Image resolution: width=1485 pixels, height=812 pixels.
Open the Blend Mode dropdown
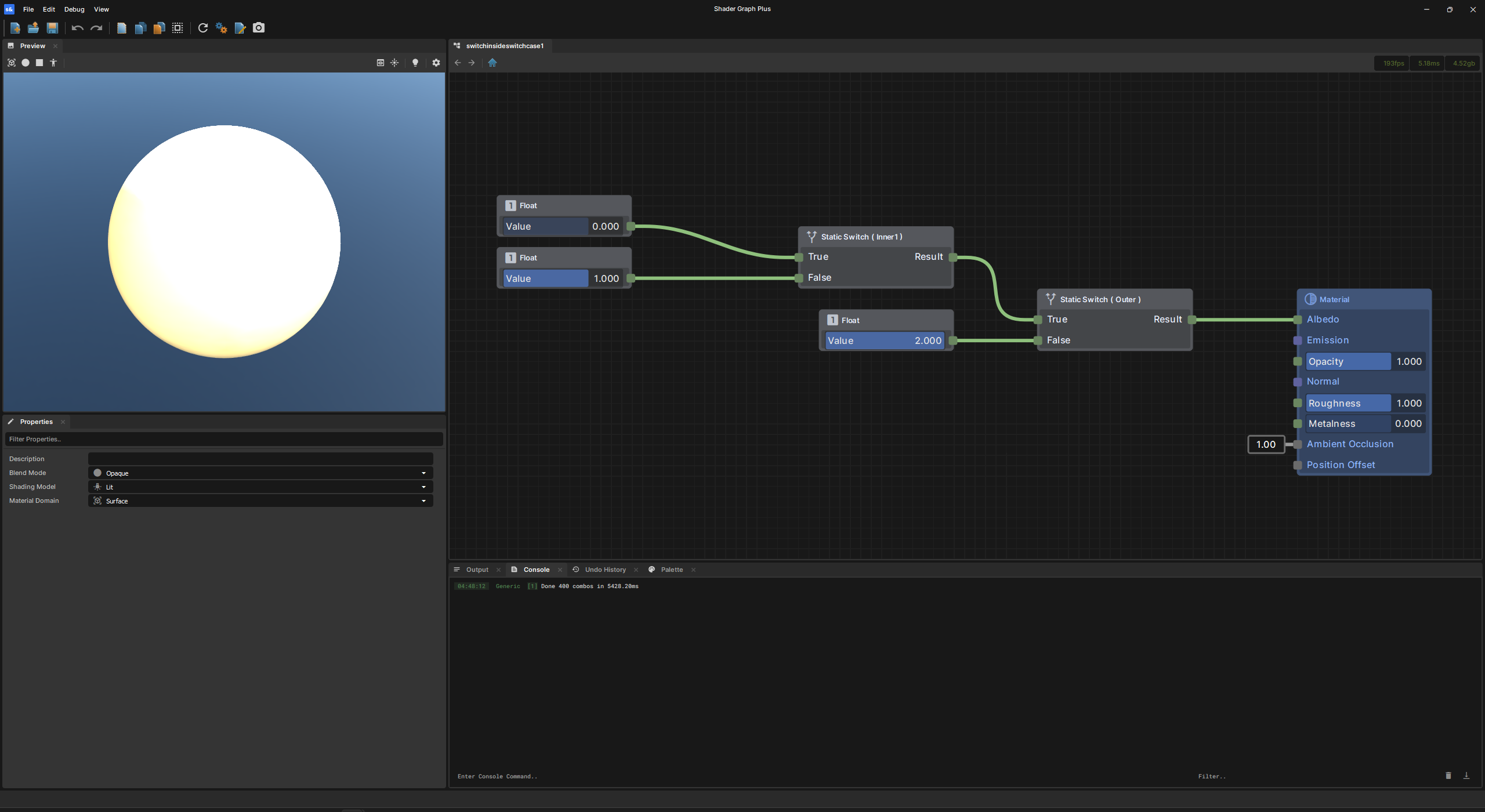(x=260, y=473)
